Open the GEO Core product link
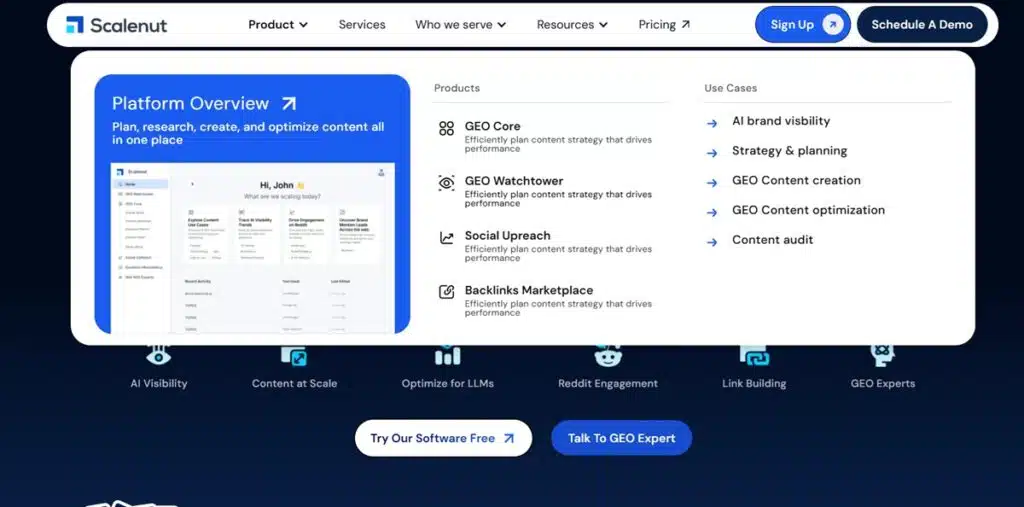This screenshot has height=507, width=1024. click(x=492, y=126)
